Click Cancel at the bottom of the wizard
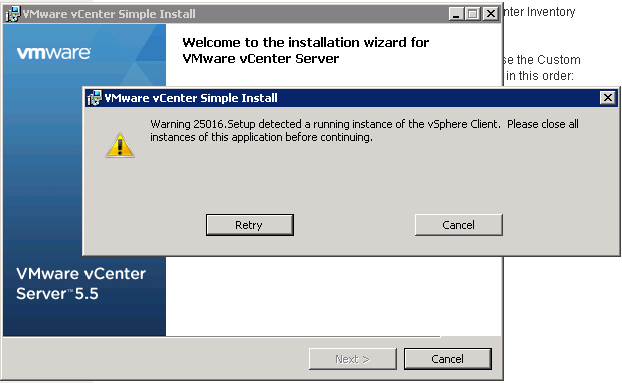This screenshot has width=622, height=383. click(447, 359)
